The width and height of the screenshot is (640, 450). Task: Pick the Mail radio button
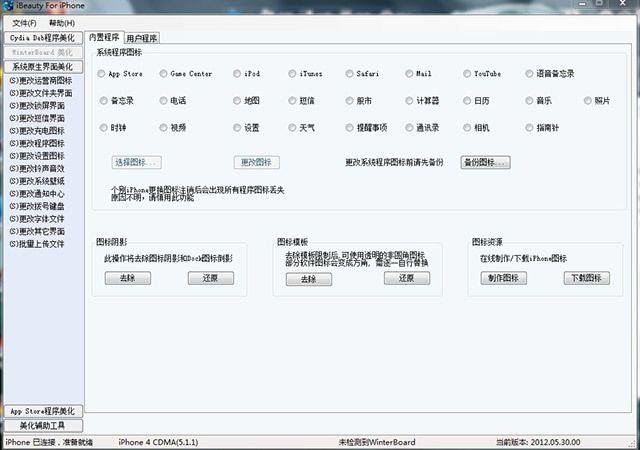coord(409,74)
